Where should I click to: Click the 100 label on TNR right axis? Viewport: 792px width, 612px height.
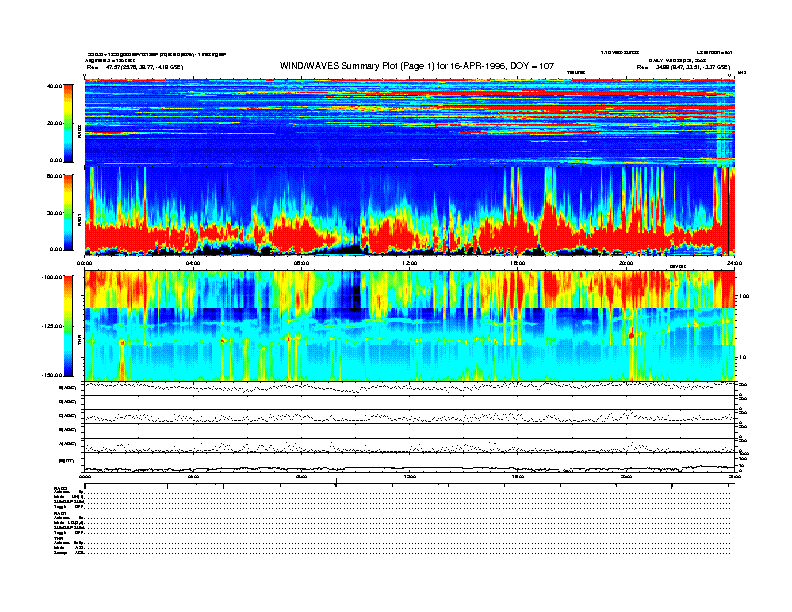(x=744, y=296)
